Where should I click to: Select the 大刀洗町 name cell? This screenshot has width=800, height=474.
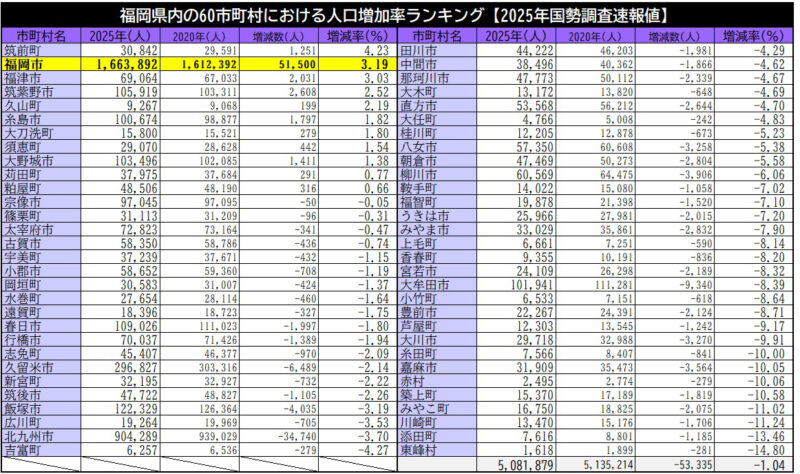pyautogui.click(x=41, y=133)
